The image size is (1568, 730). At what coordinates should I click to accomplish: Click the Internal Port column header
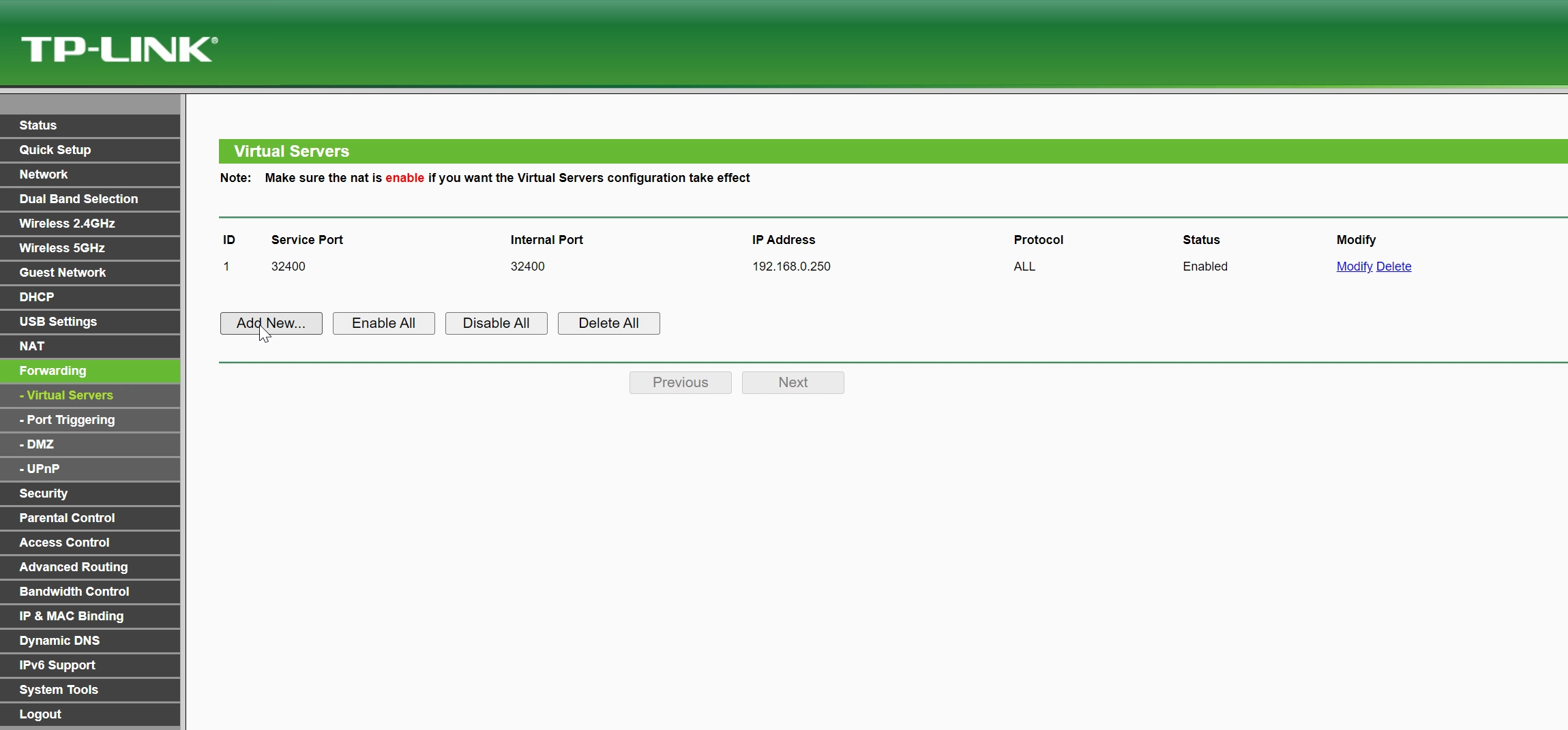click(546, 240)
